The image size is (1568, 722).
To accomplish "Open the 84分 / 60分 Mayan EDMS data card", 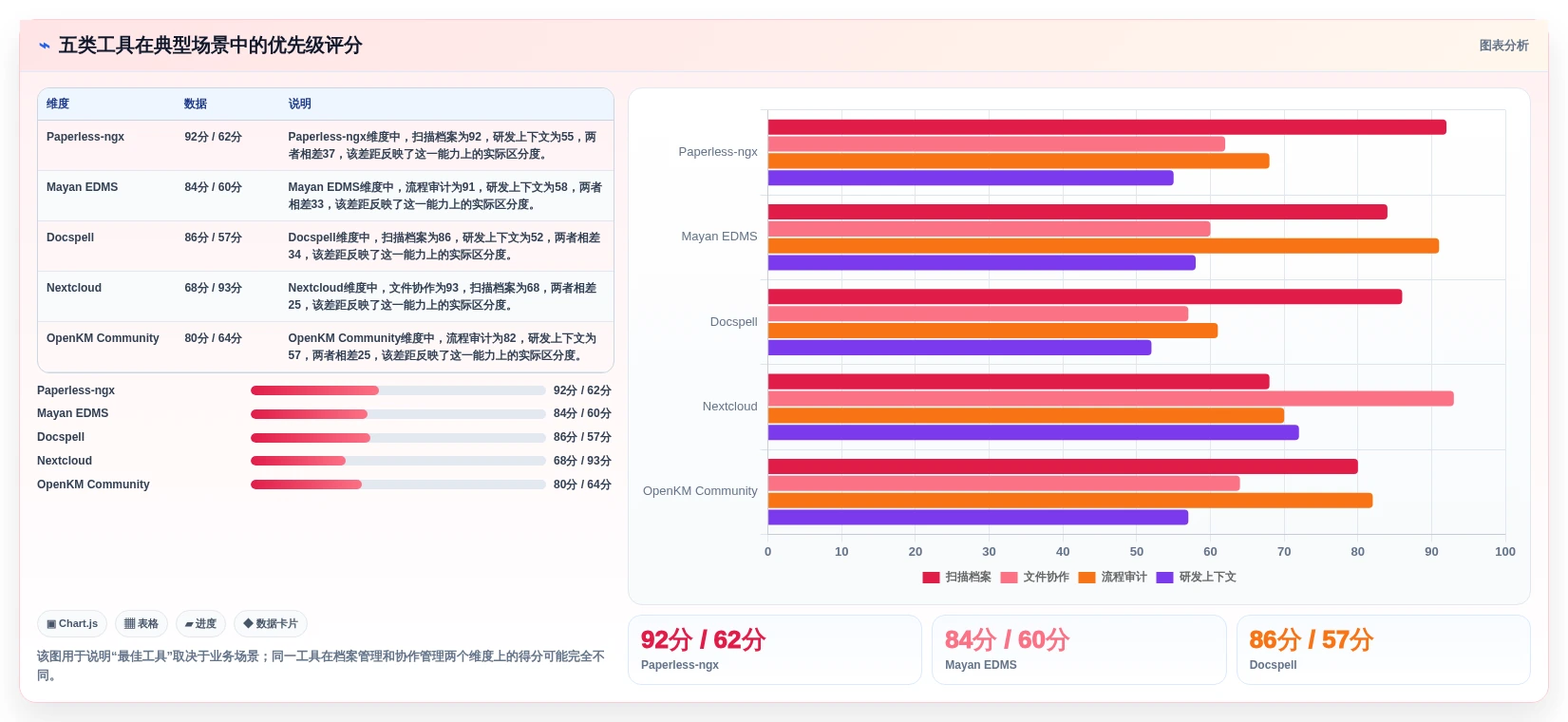I will coord(1079,650).
